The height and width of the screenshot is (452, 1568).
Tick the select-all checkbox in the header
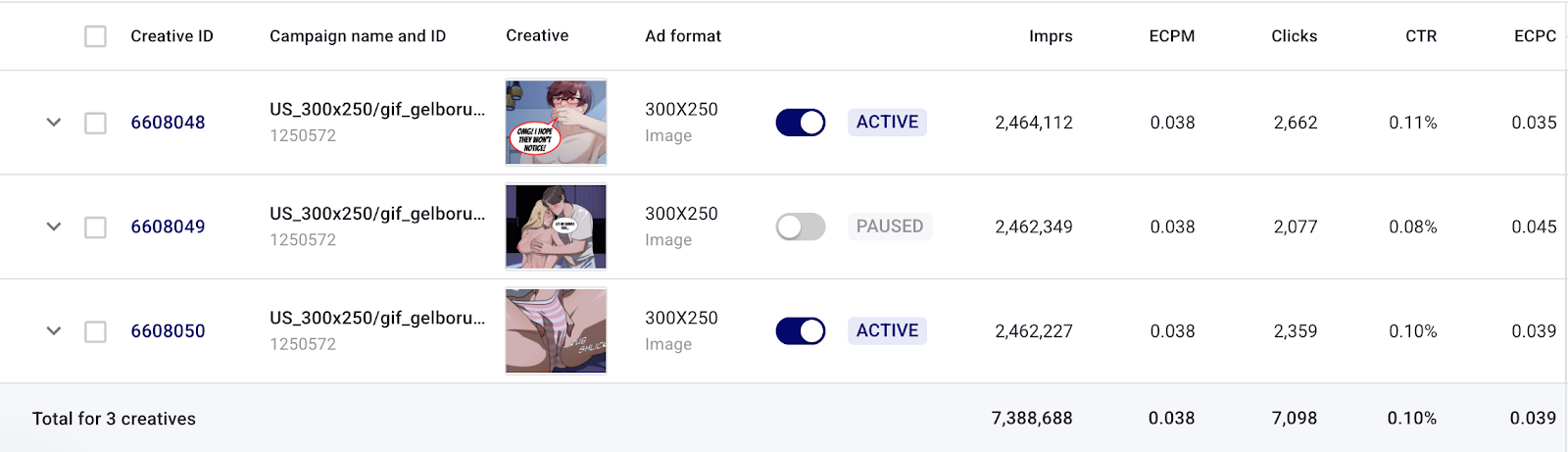pyautogui.click(x=95, y=36)
